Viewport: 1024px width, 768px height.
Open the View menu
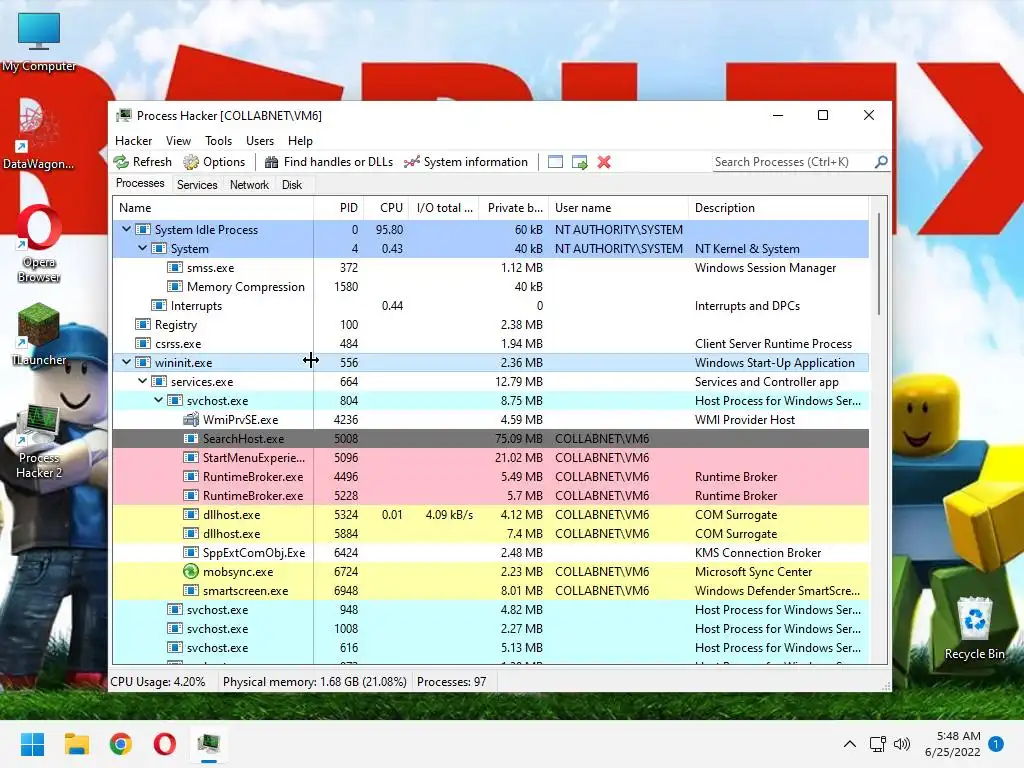pos(178,140)
